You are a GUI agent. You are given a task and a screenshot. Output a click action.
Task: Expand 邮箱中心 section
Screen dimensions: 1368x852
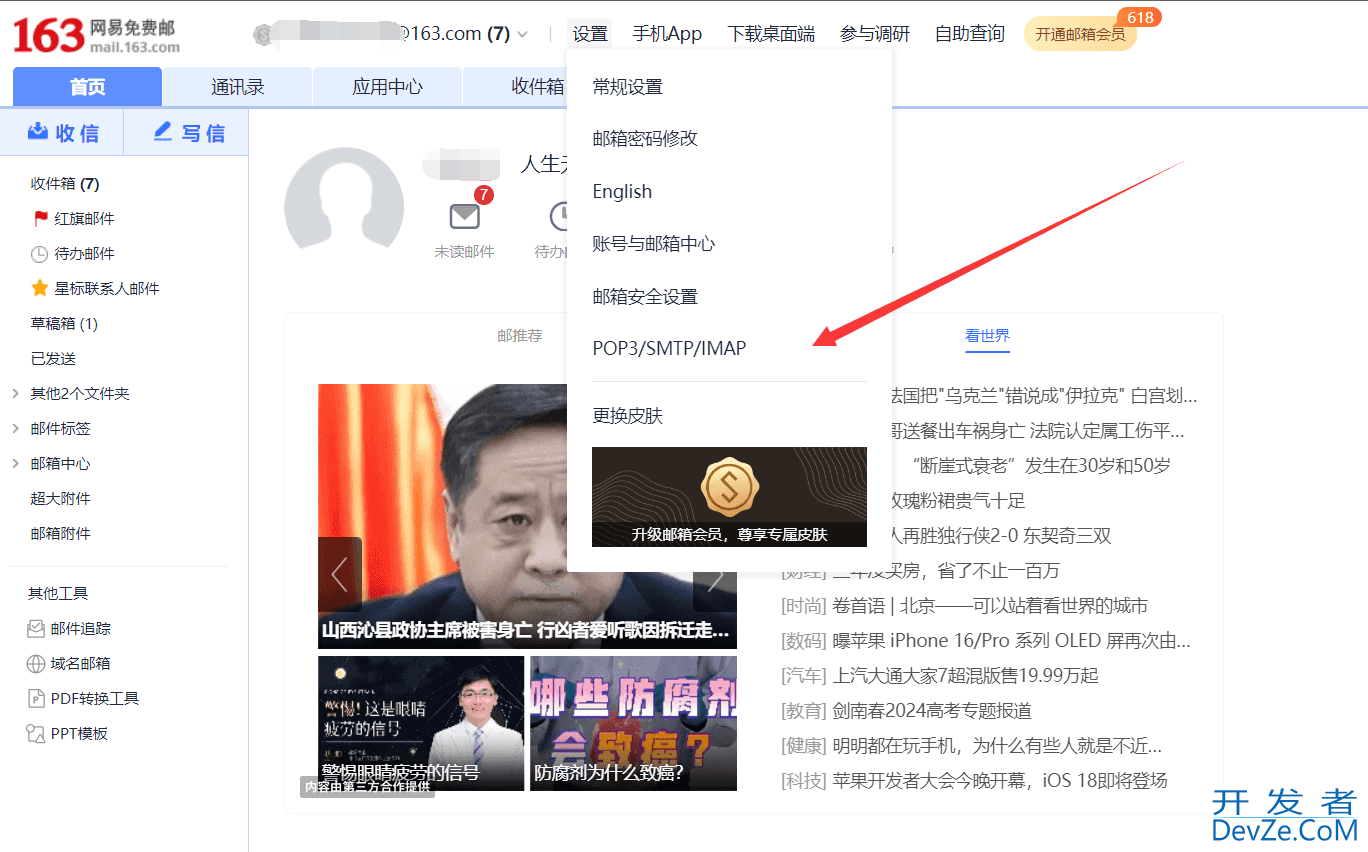click(16, 464)
